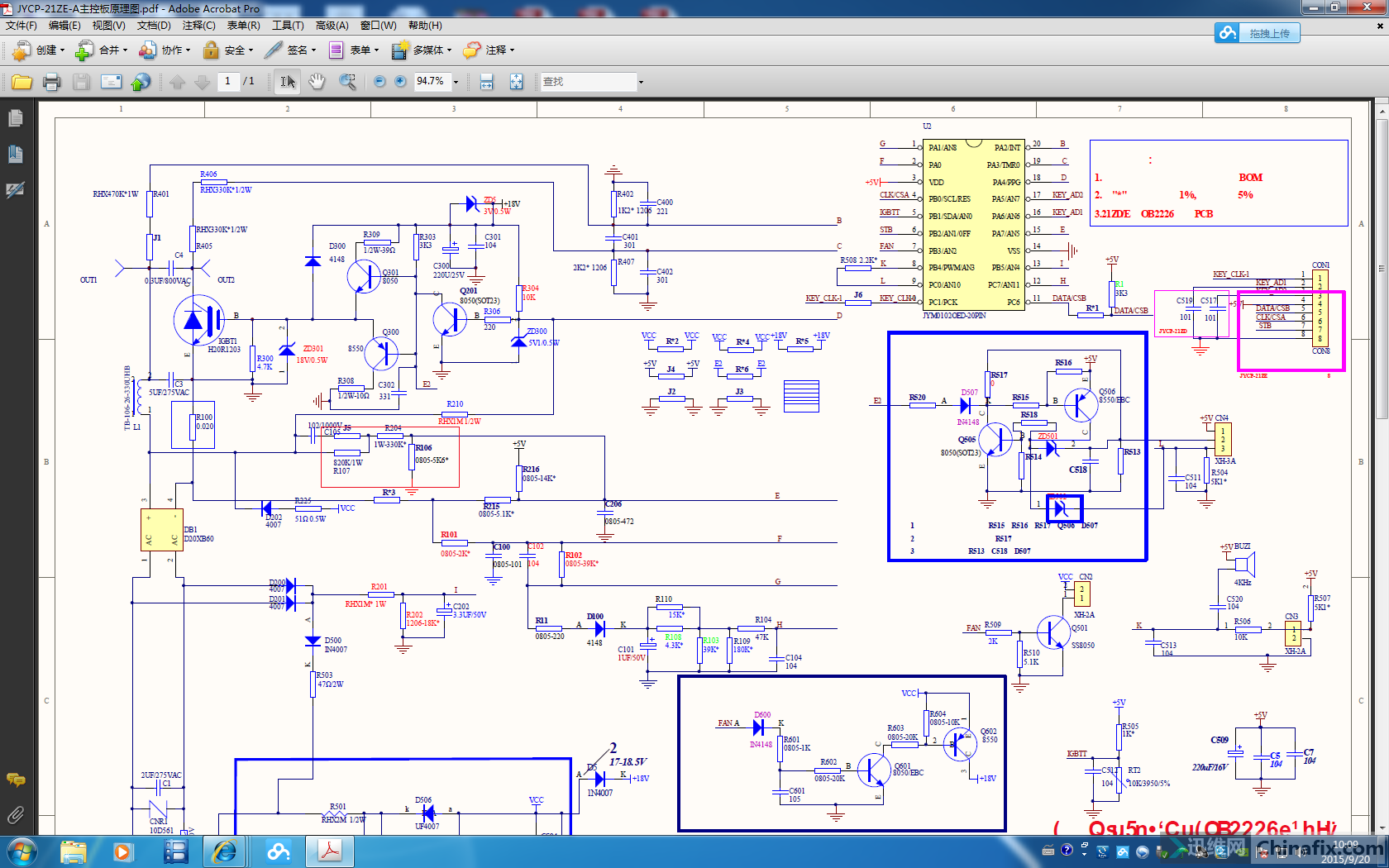Open the Comments panel in sidebar
The image size is (1389, 868).
(15, 780)
